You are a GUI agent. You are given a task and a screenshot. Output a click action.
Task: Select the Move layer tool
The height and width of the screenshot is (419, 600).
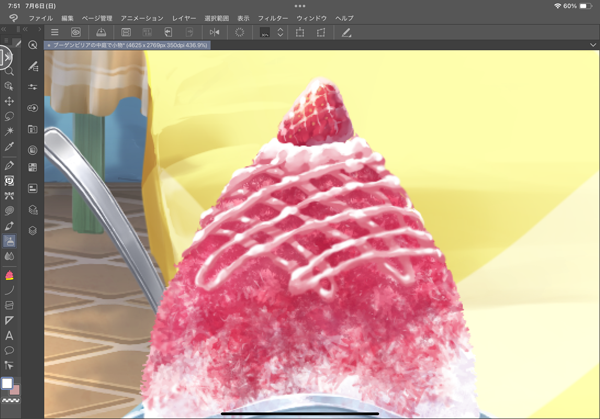(x=10, y=101)
